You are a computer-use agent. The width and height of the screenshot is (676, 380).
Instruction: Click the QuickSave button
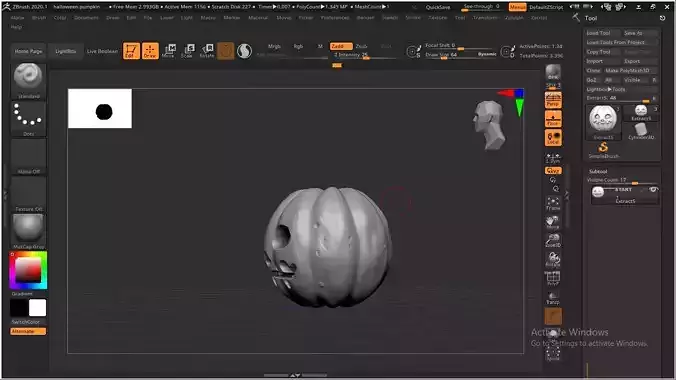point(438,7)
